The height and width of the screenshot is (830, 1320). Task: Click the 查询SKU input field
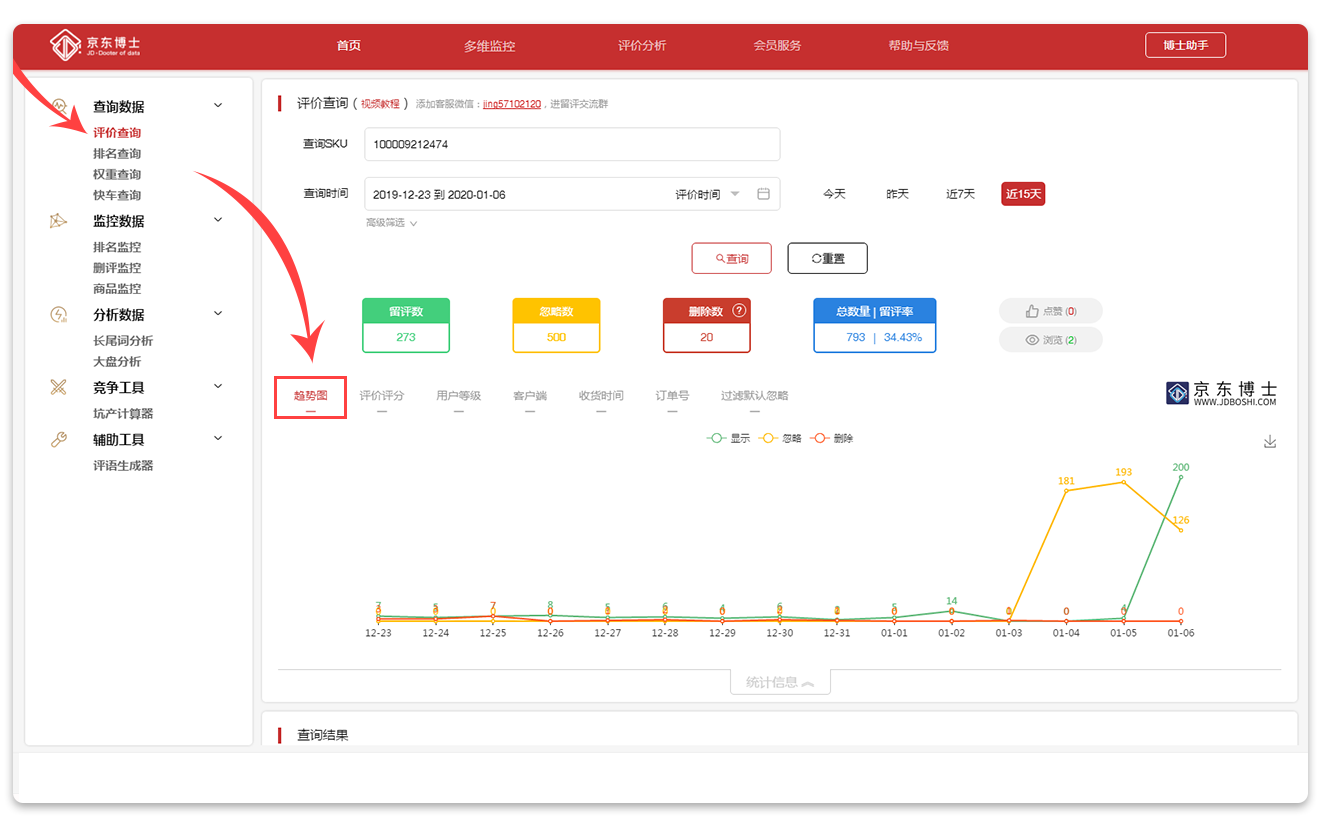(572, 144)
